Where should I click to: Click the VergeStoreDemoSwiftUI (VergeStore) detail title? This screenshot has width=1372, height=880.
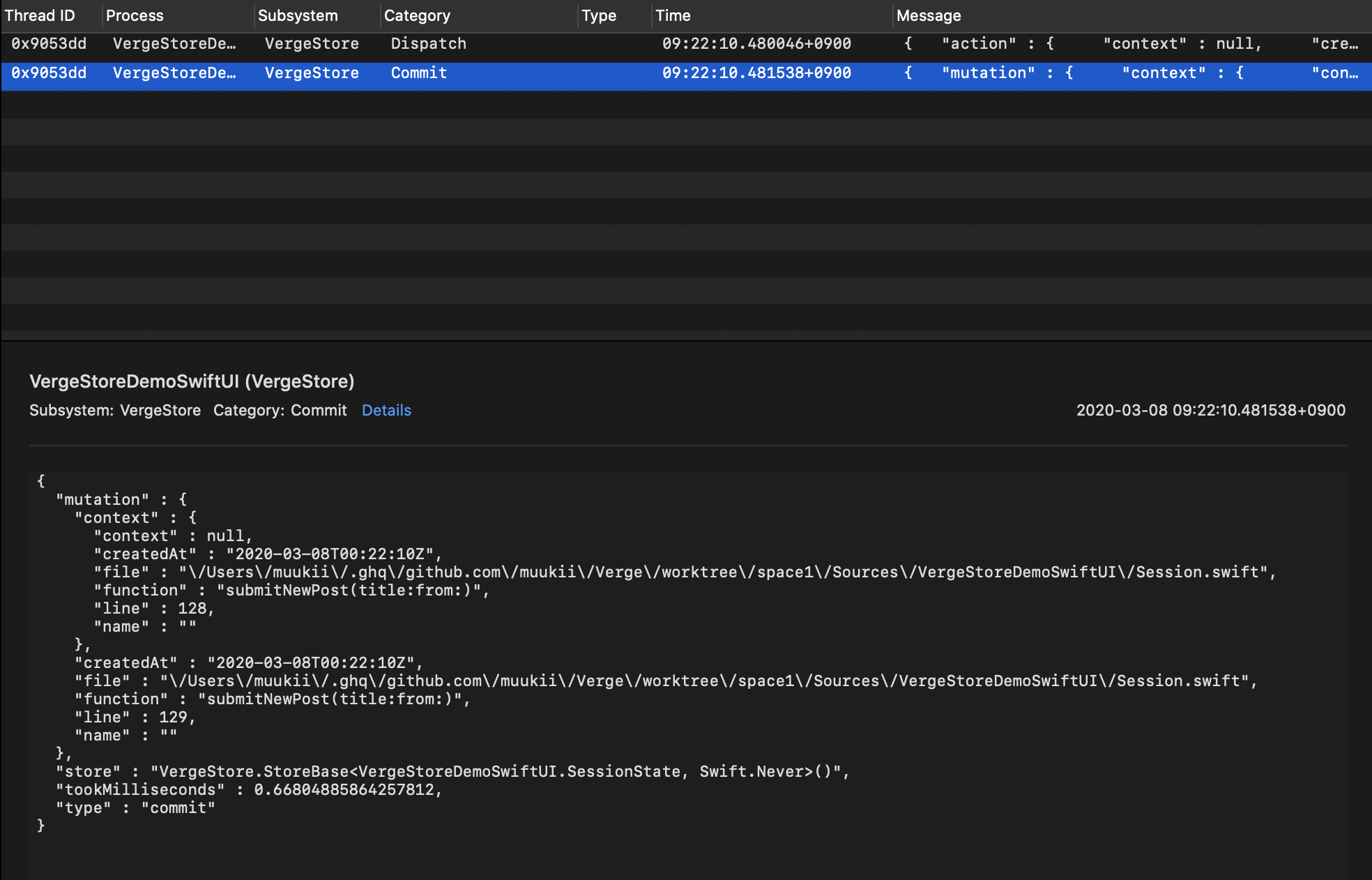192,381
